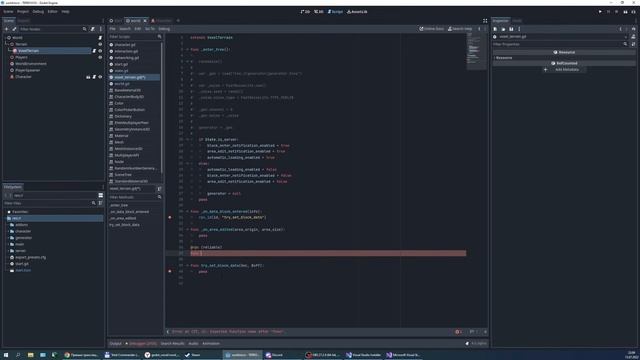Viewport: 640px width, 360px height.
Task: Switch to the Script workspace
Action: [x=336, y=11]
